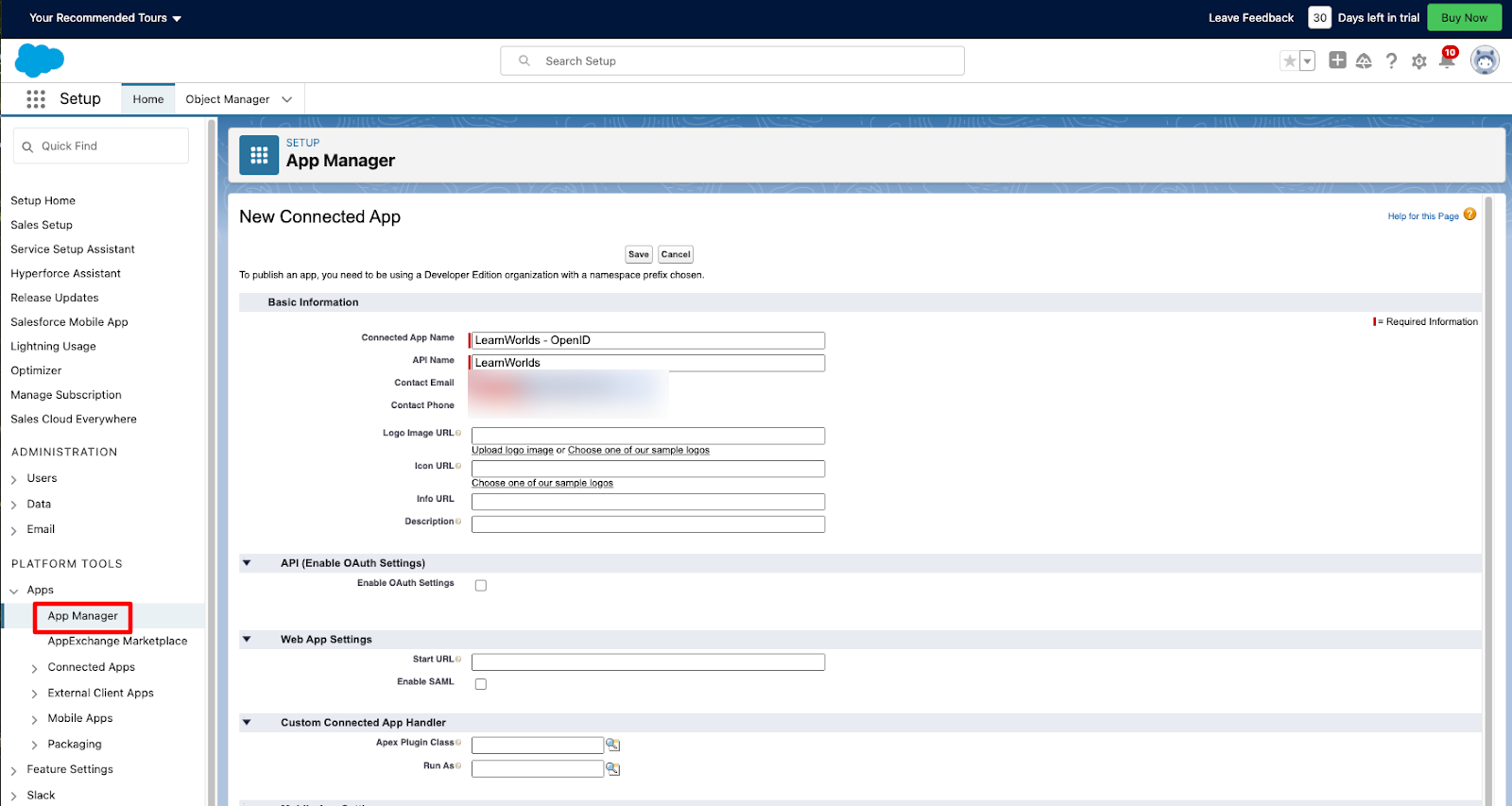The width and height of the screenshot is (1512, 806).
Task: Expand the Users tree node
Action: (x=14, y=479)
